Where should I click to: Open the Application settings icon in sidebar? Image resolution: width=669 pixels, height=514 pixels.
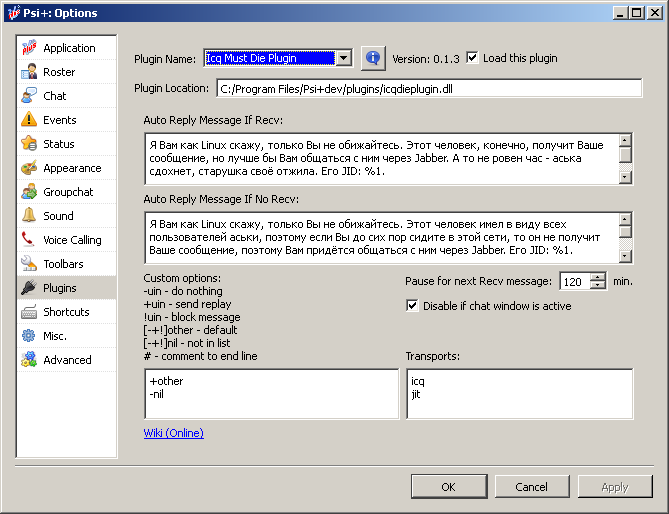tap(29, 48)
